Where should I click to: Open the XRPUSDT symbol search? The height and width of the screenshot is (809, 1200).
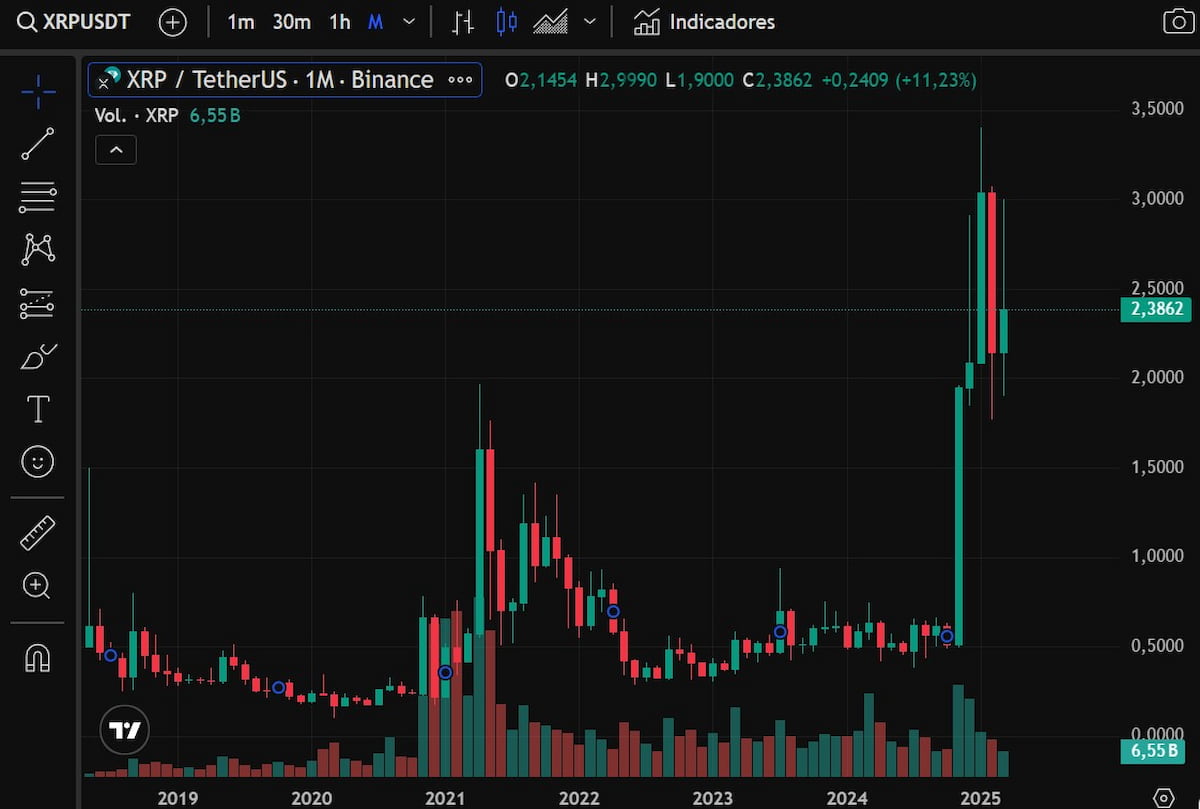[75, 21]
